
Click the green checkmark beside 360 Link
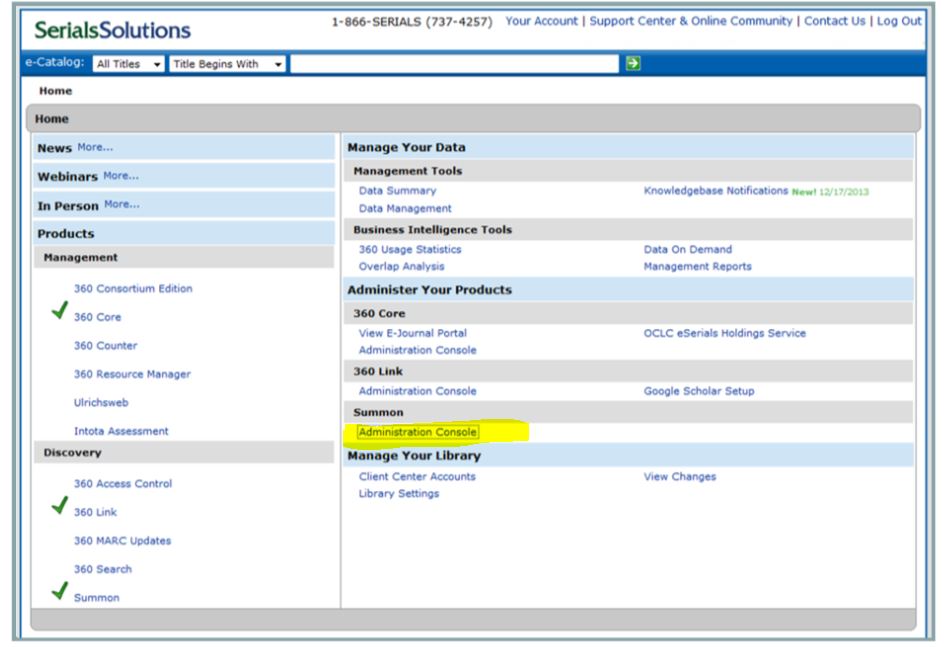coord(60,505)
